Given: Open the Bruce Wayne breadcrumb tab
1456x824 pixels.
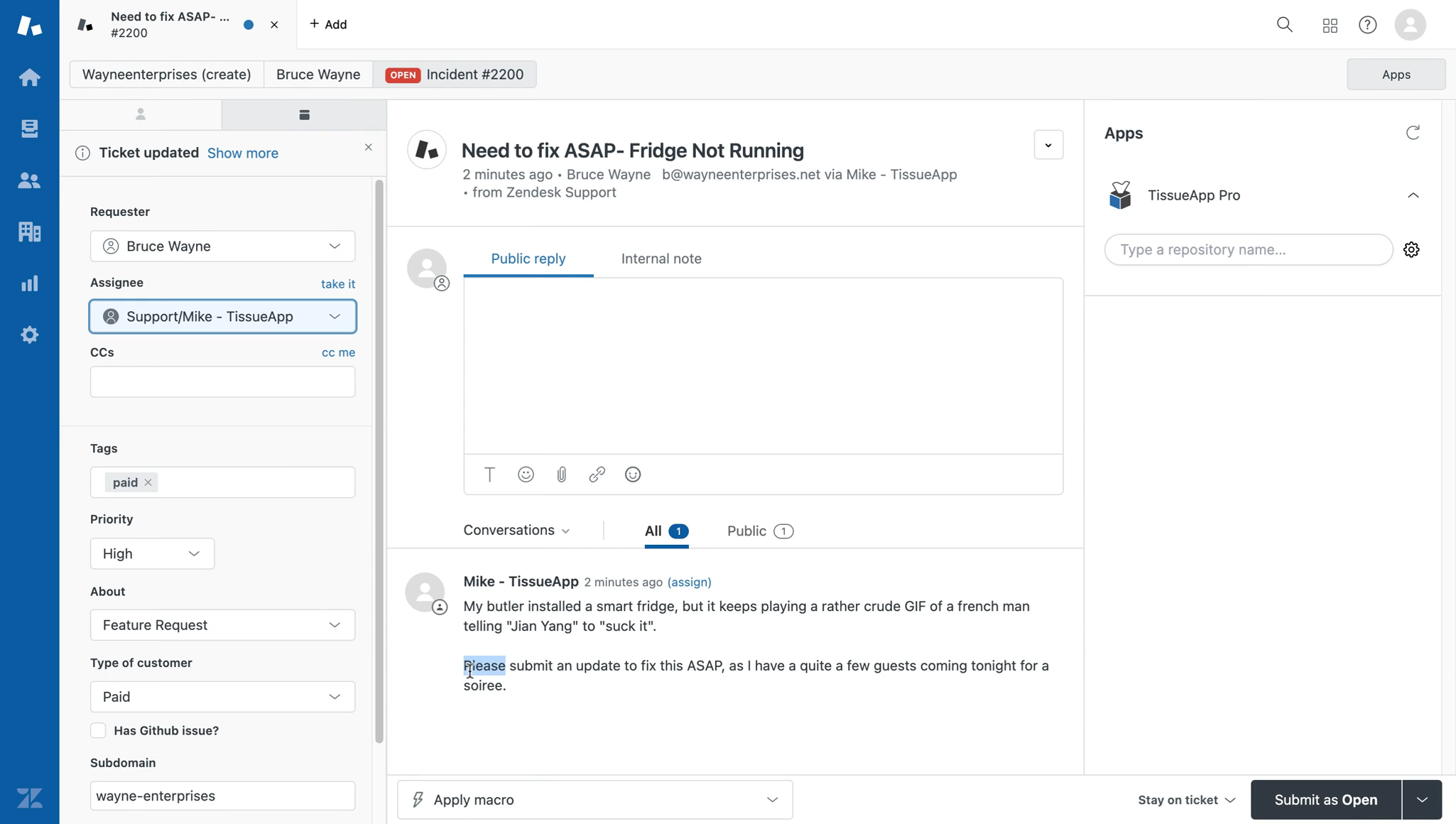Looking at the screenshot, I should (318, 75).
